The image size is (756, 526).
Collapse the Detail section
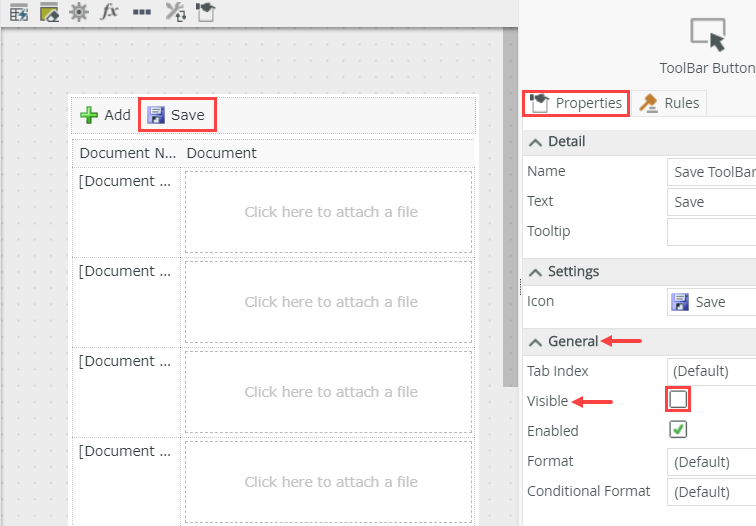tap(535, 142)
